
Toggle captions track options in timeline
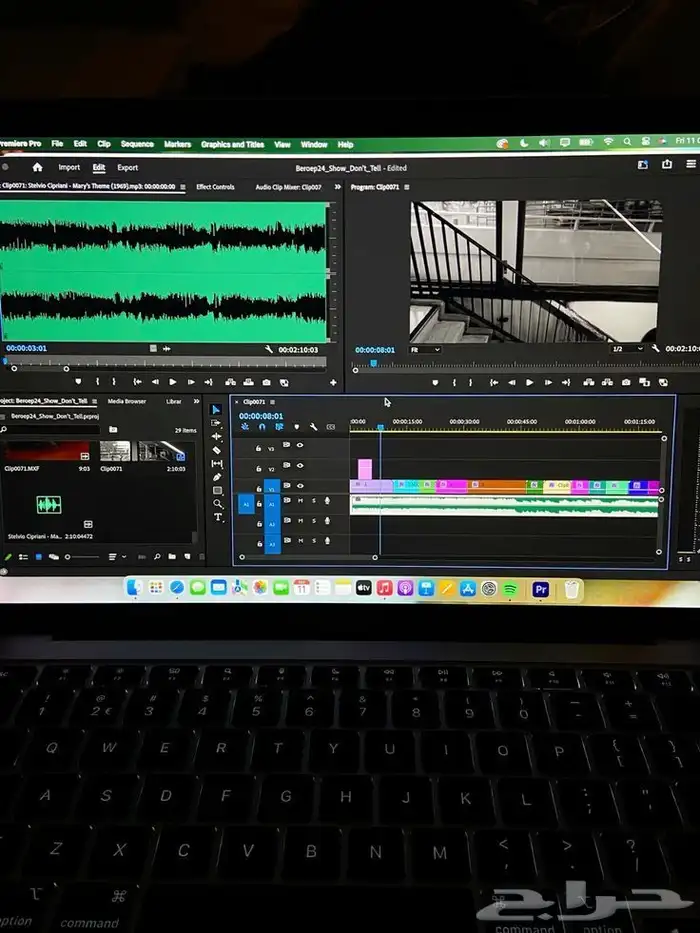(x=331, y=427)
